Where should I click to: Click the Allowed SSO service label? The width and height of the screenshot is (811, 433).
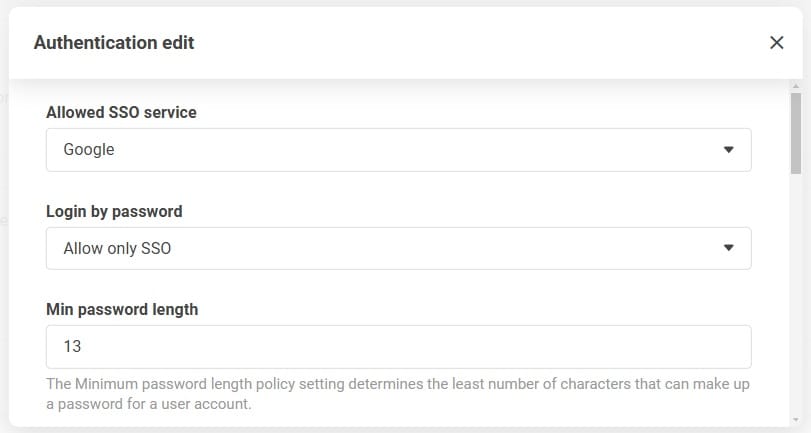pyautogui.click(x=121, y=112)
